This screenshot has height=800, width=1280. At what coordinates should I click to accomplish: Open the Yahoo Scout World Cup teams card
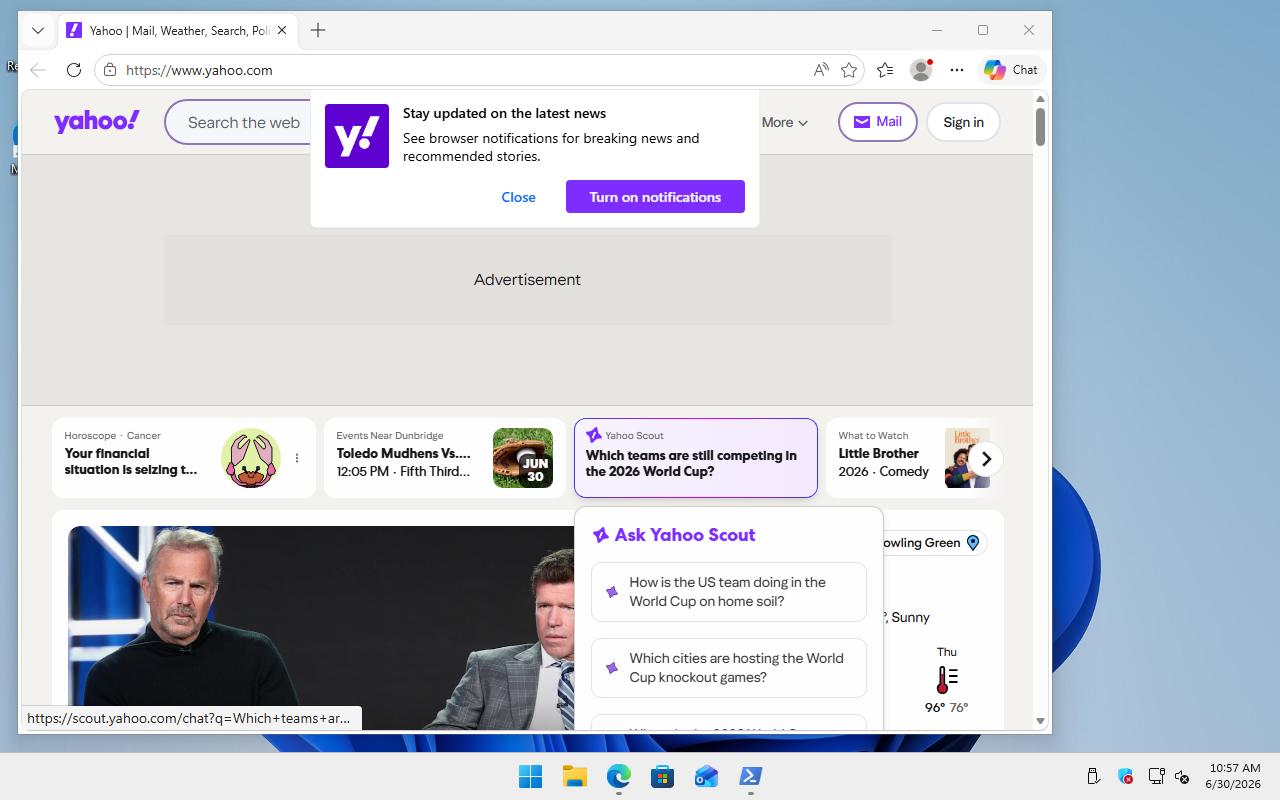(x=696, y=458)
